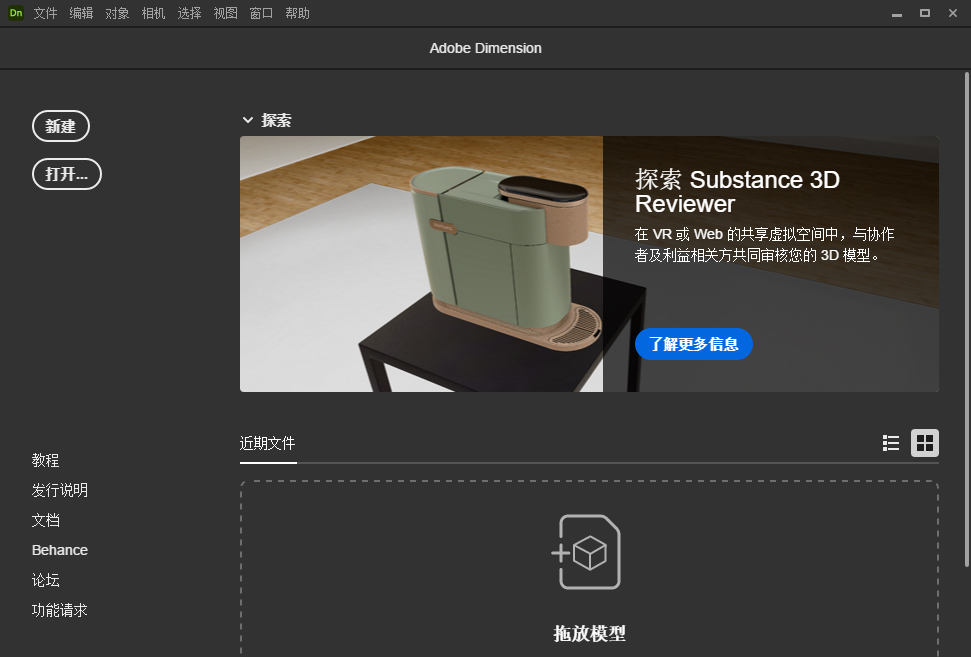Open the 相机 menu
Screen dimensions: 971x657
click(153, 13)
